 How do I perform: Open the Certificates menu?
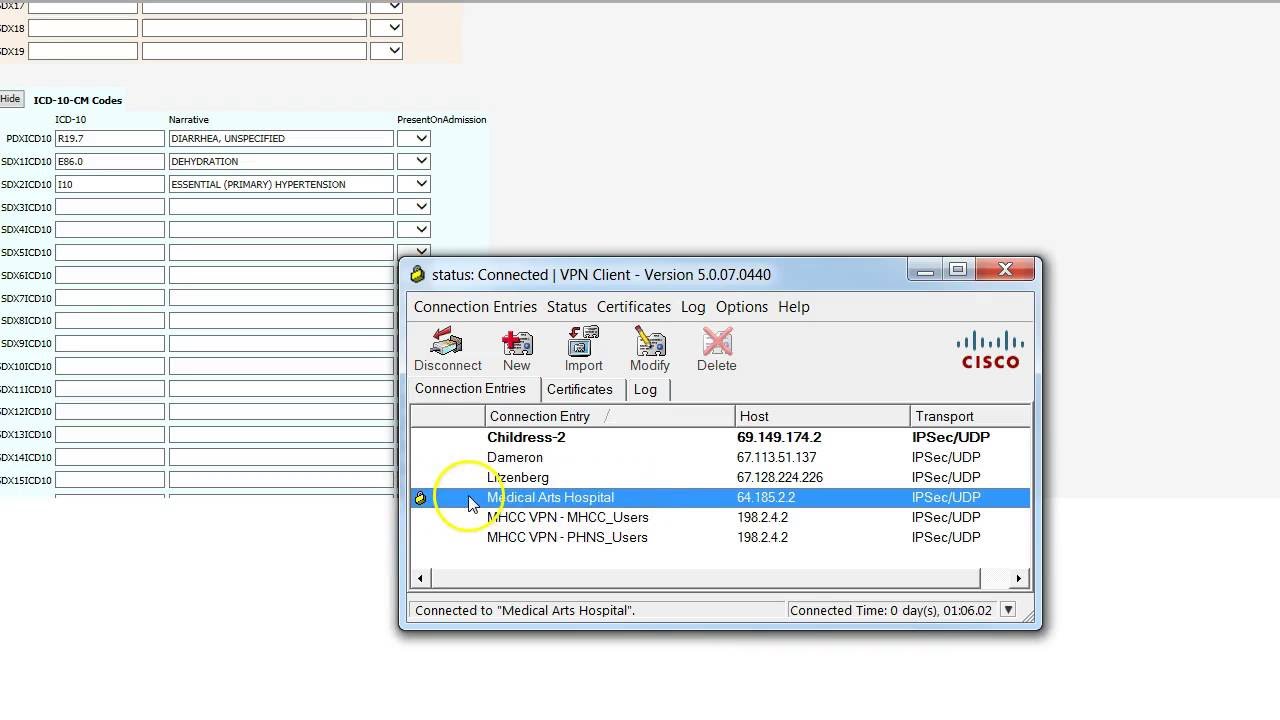coord(634,307)
